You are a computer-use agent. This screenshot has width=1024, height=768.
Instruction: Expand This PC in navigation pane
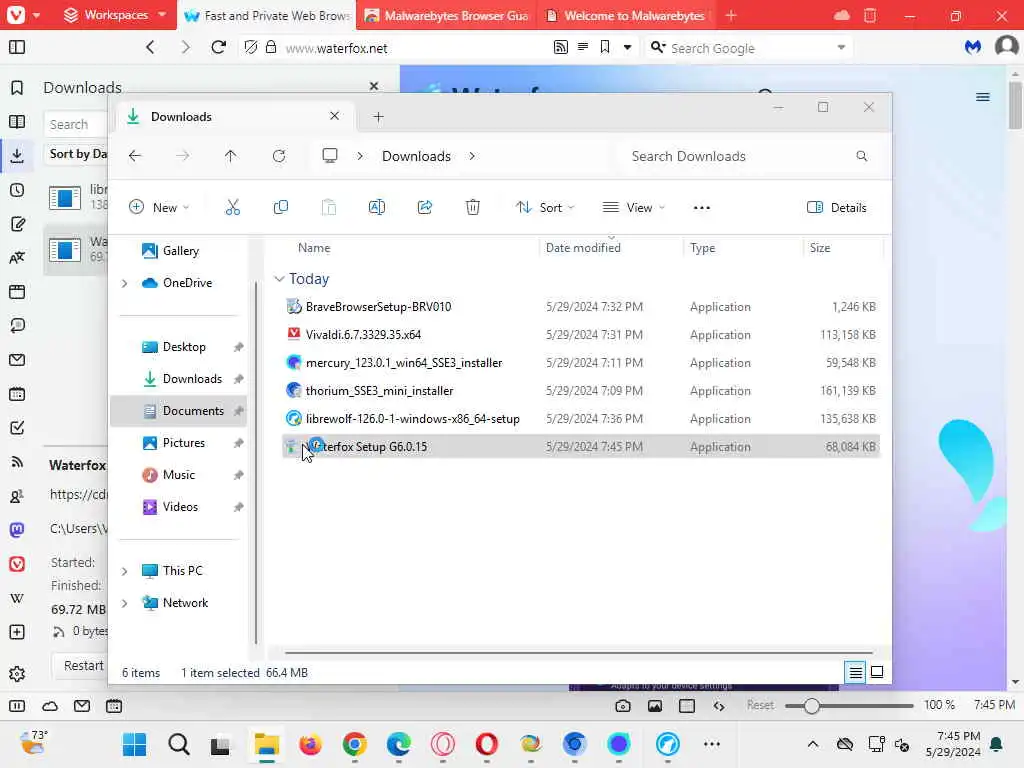(x=124, y=571)
